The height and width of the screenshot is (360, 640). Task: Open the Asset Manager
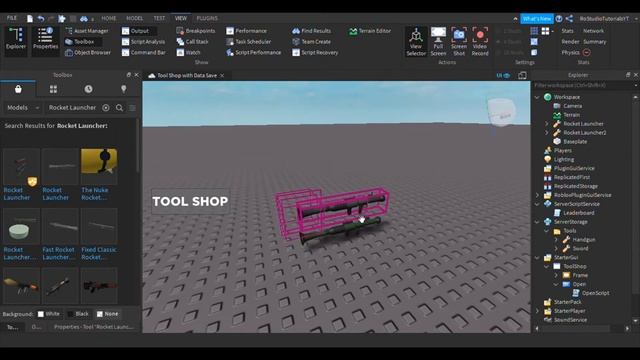click(x=87, y=31)
